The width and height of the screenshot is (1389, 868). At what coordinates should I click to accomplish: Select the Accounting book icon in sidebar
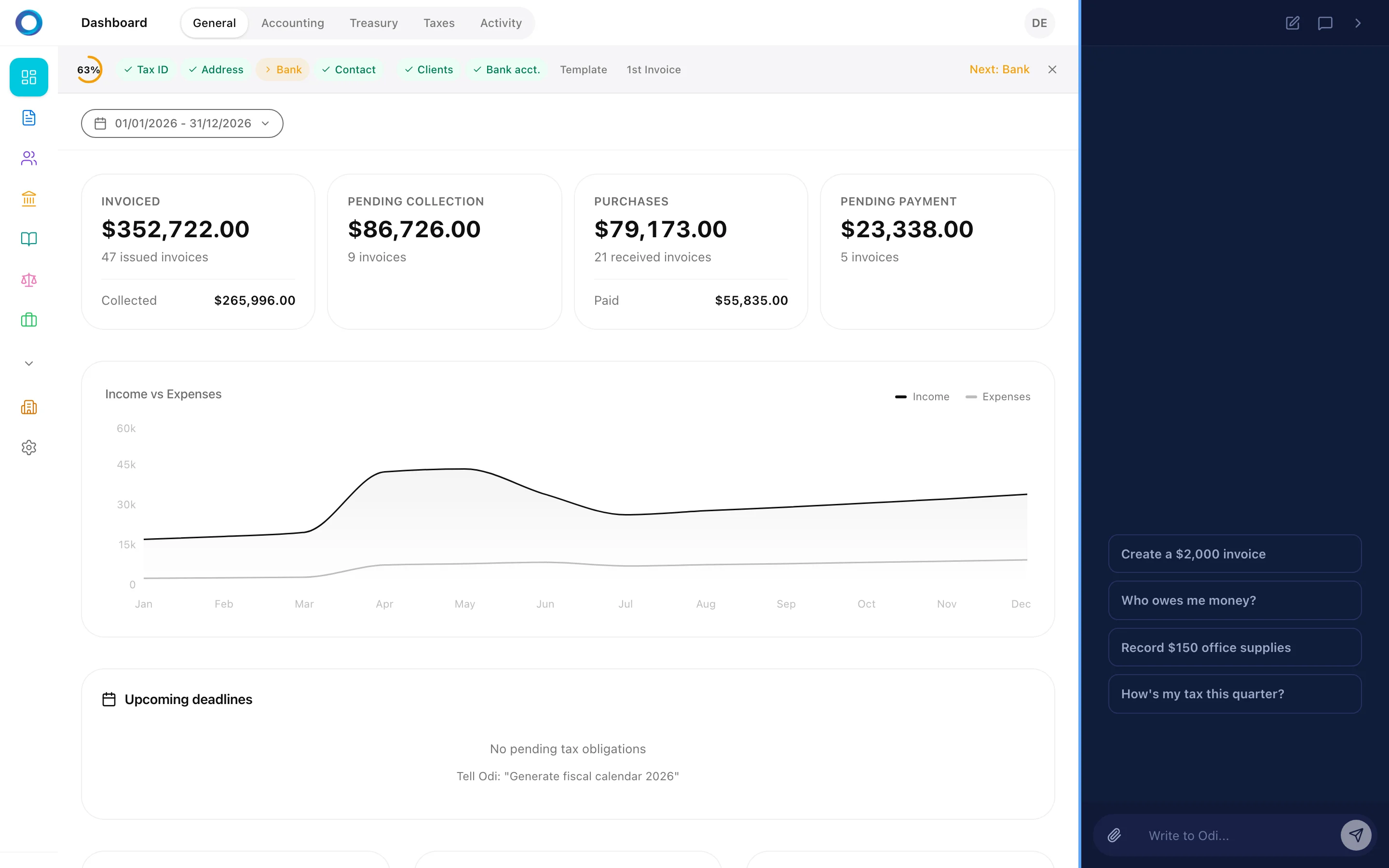tap(29, 239)
